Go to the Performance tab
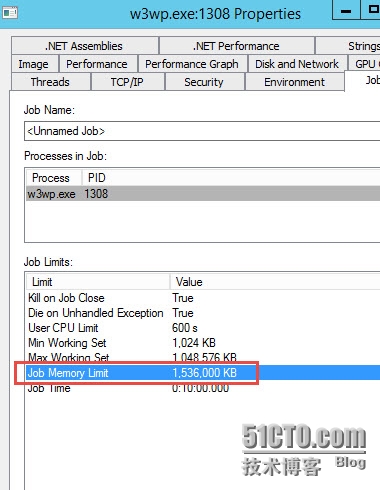 click(98, 64)
